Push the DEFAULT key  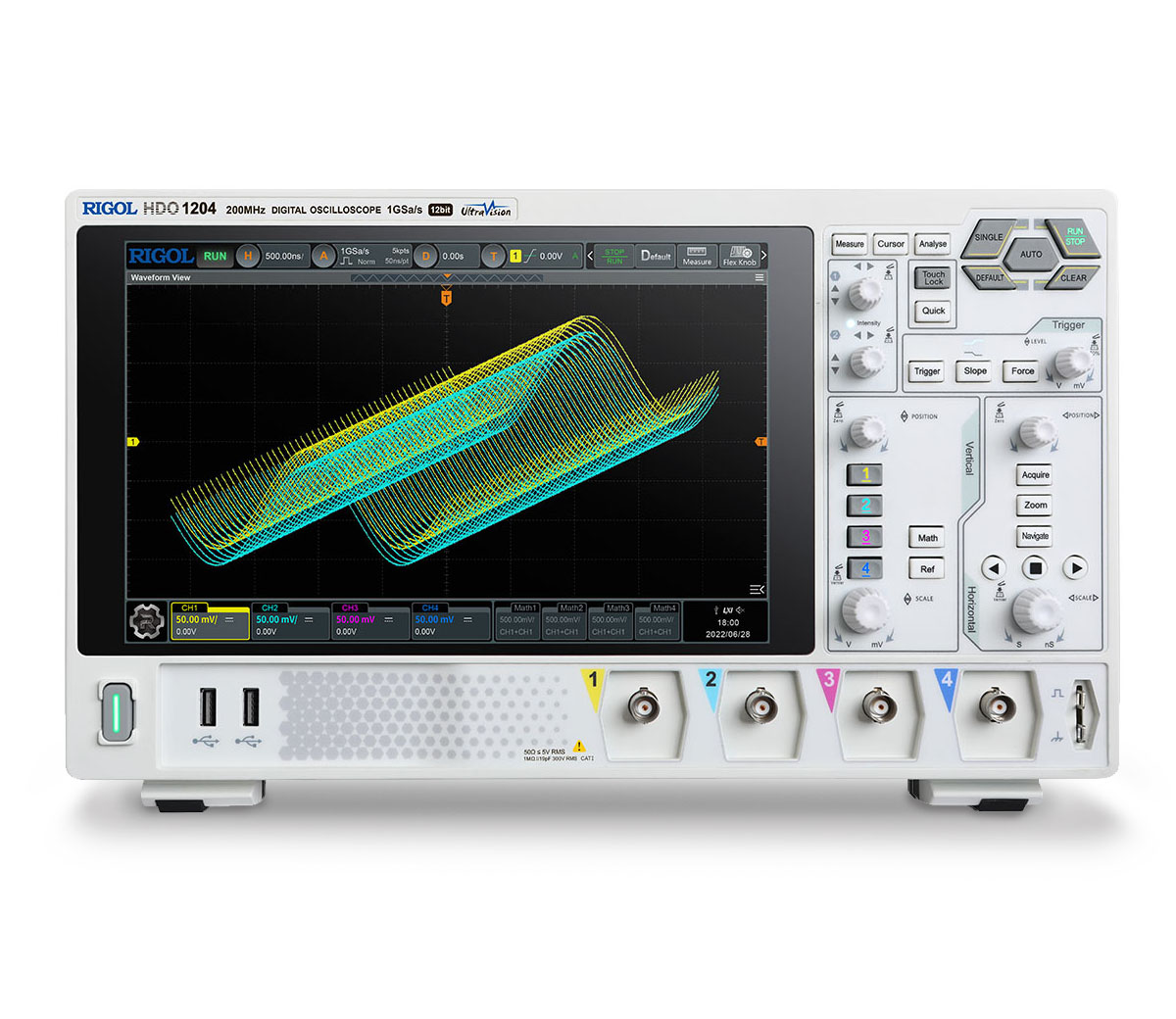(x=989, y=277)
